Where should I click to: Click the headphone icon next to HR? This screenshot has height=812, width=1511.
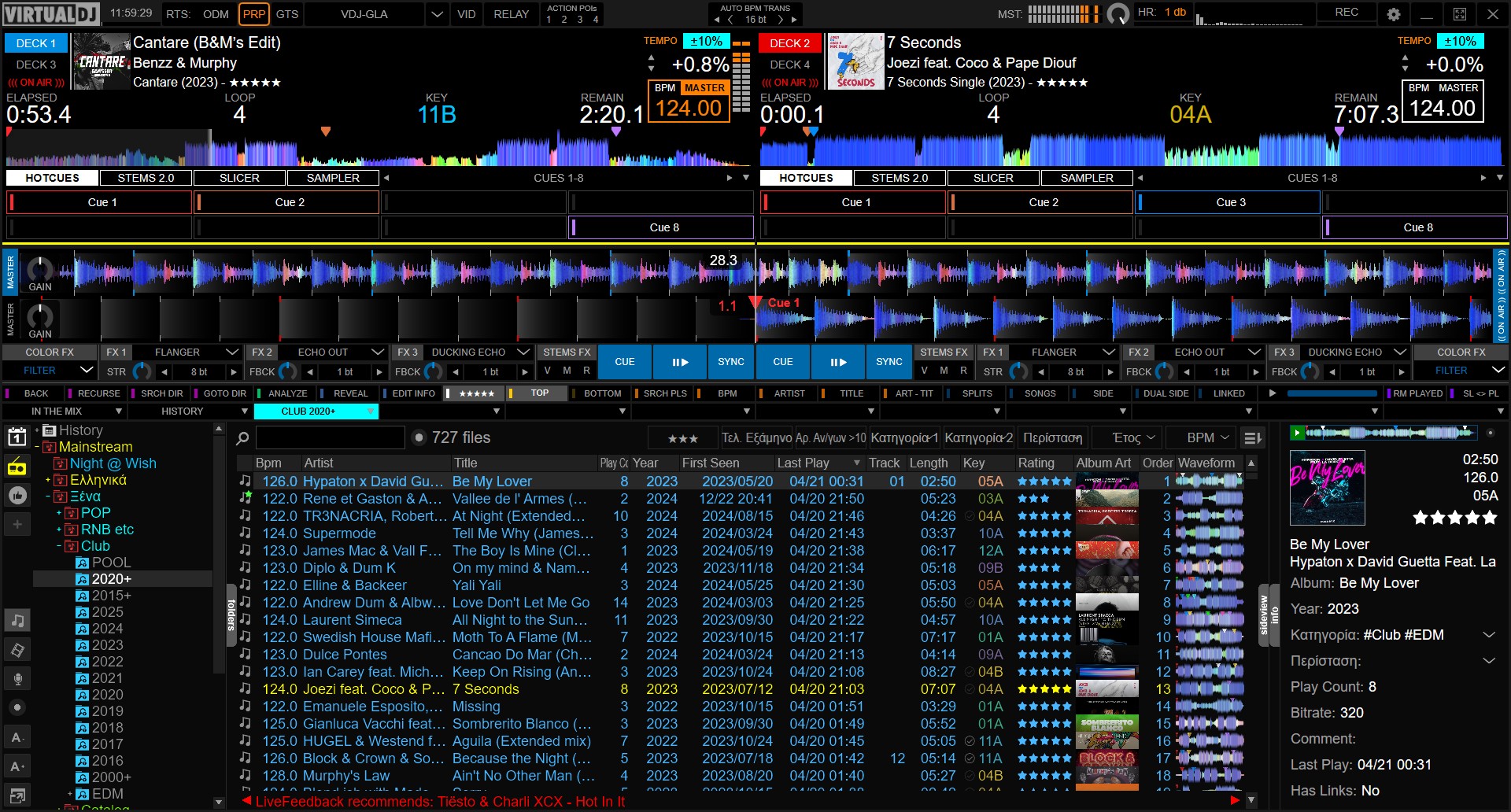[x=1118, y=14]
